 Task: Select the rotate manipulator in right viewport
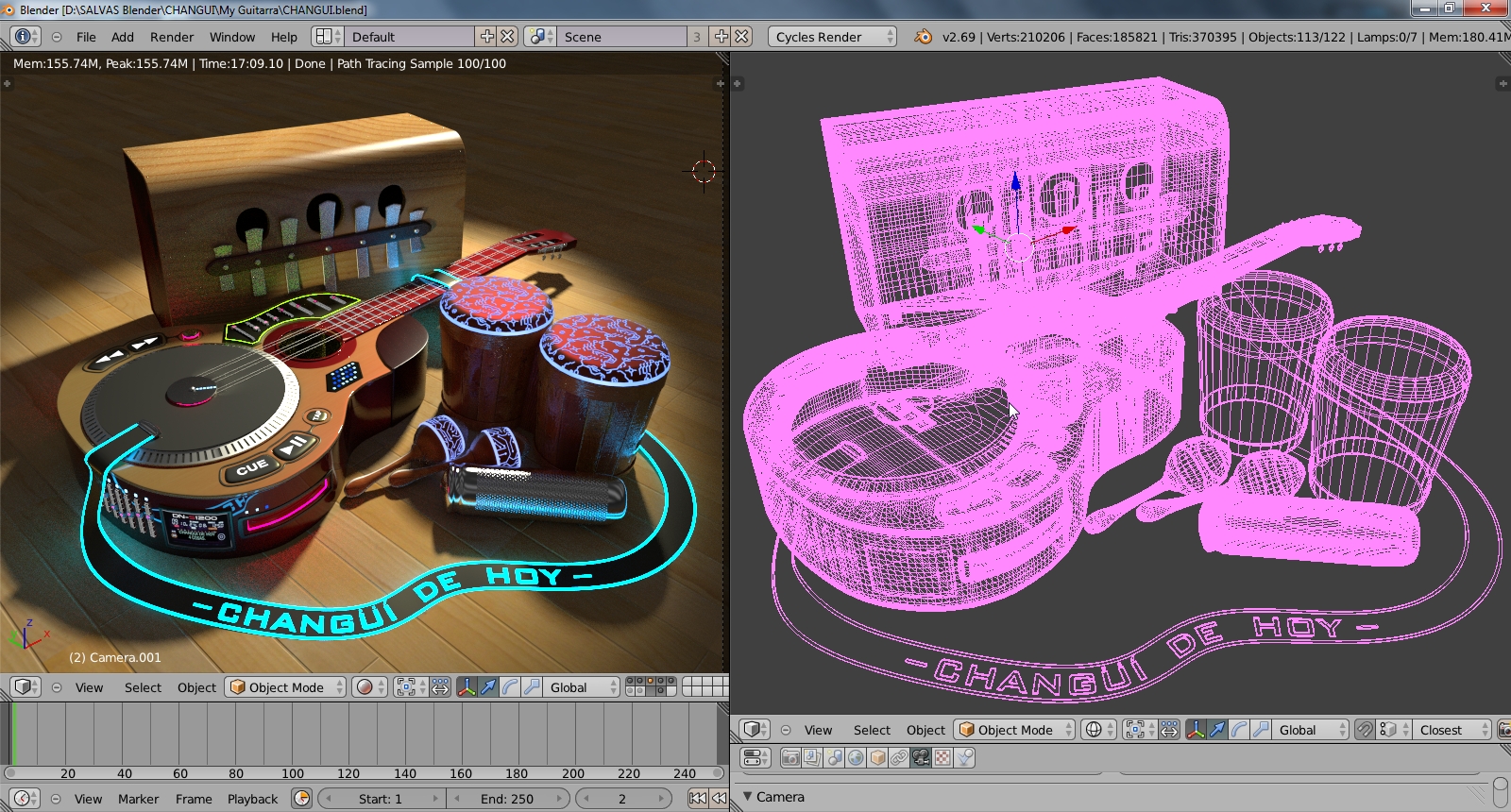(x=1239, y=730)
